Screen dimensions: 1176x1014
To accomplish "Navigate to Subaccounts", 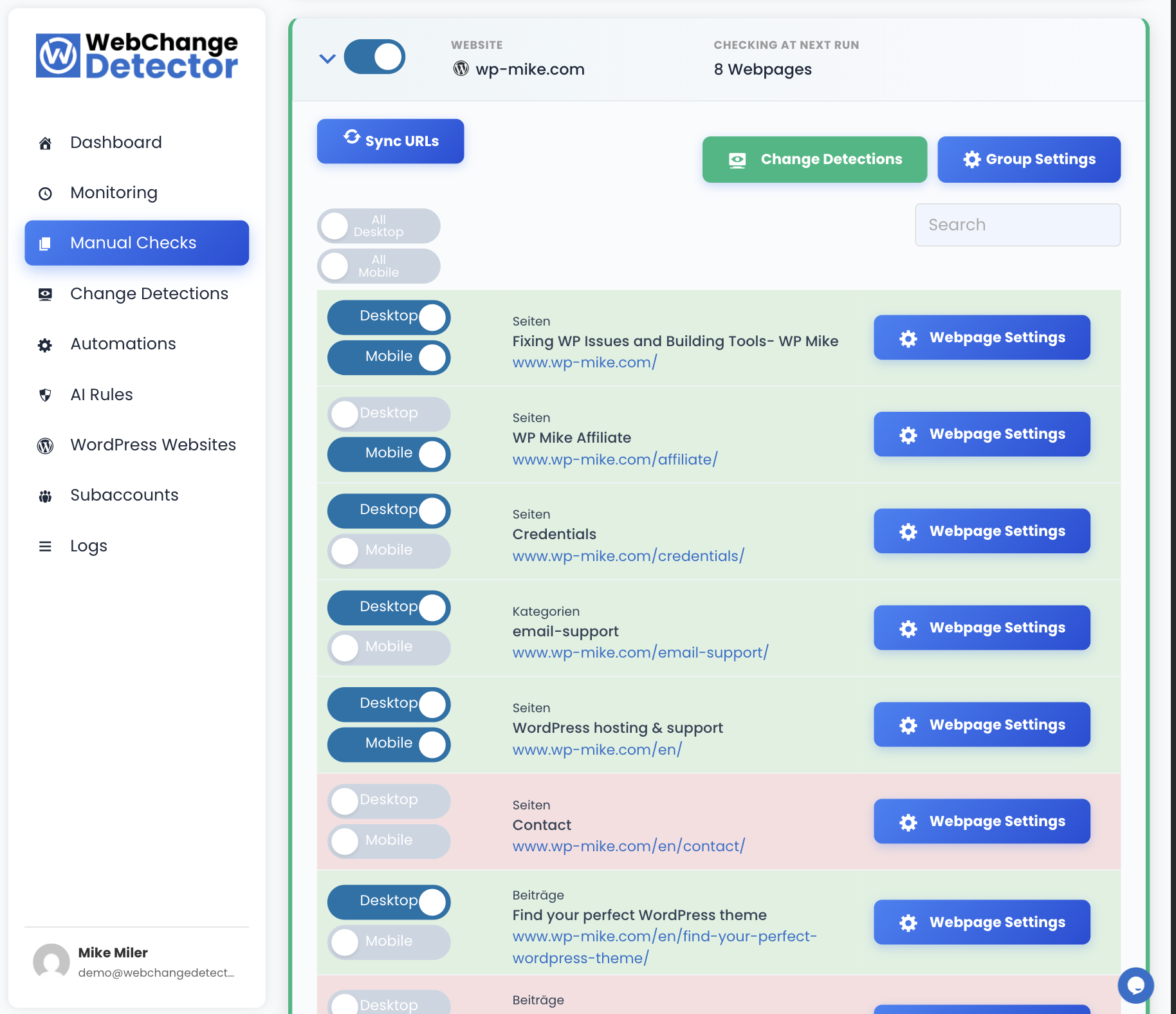I will tap(136, 495).
